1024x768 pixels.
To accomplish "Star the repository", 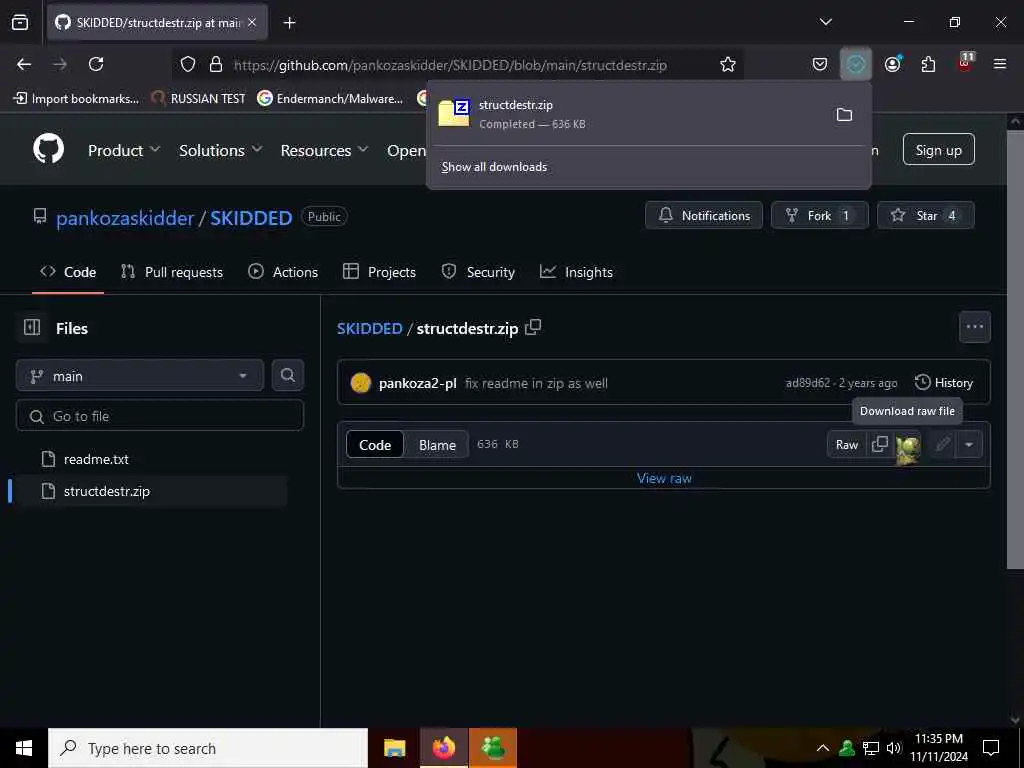I will point(925,216).
